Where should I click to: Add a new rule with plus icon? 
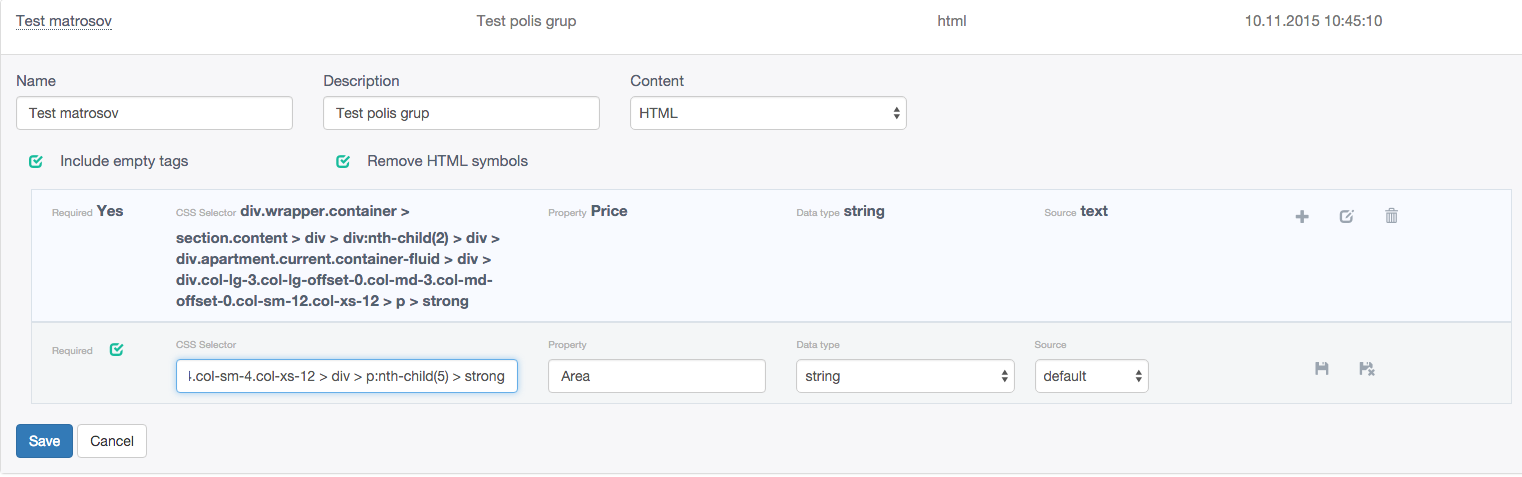tap(1302, 216)
